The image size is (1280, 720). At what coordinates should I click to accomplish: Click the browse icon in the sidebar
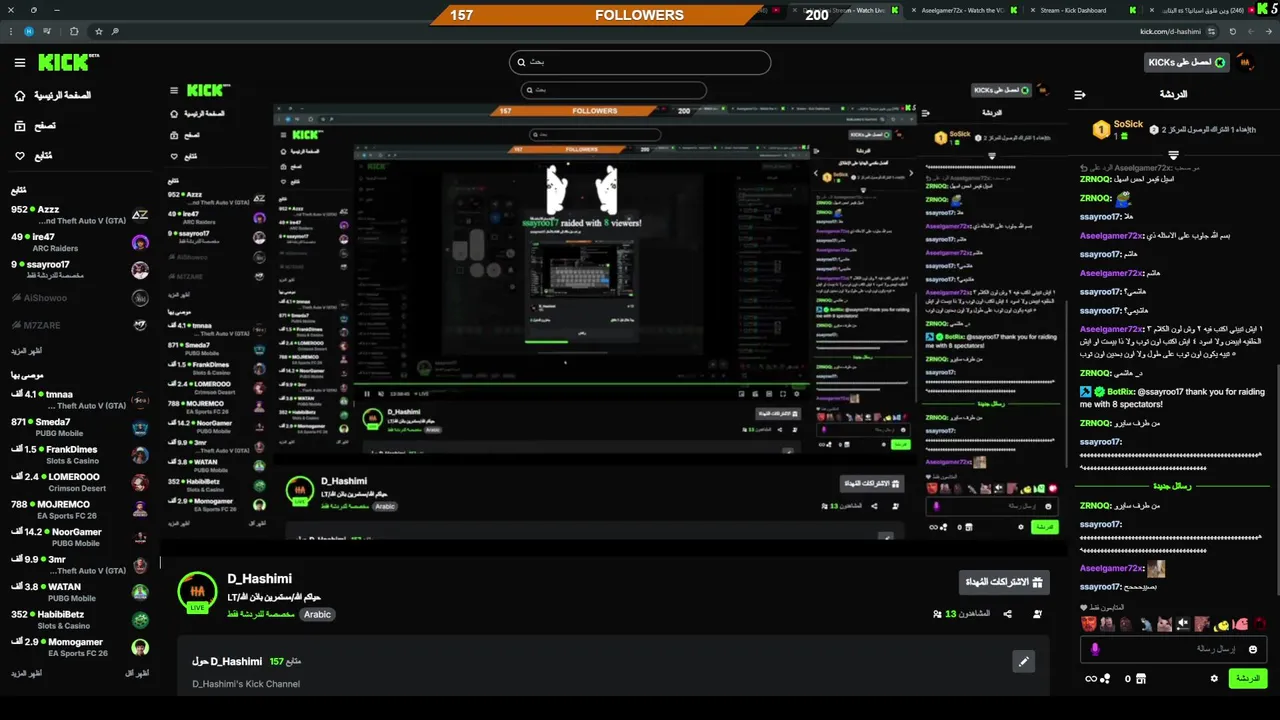tap(19, 126)
